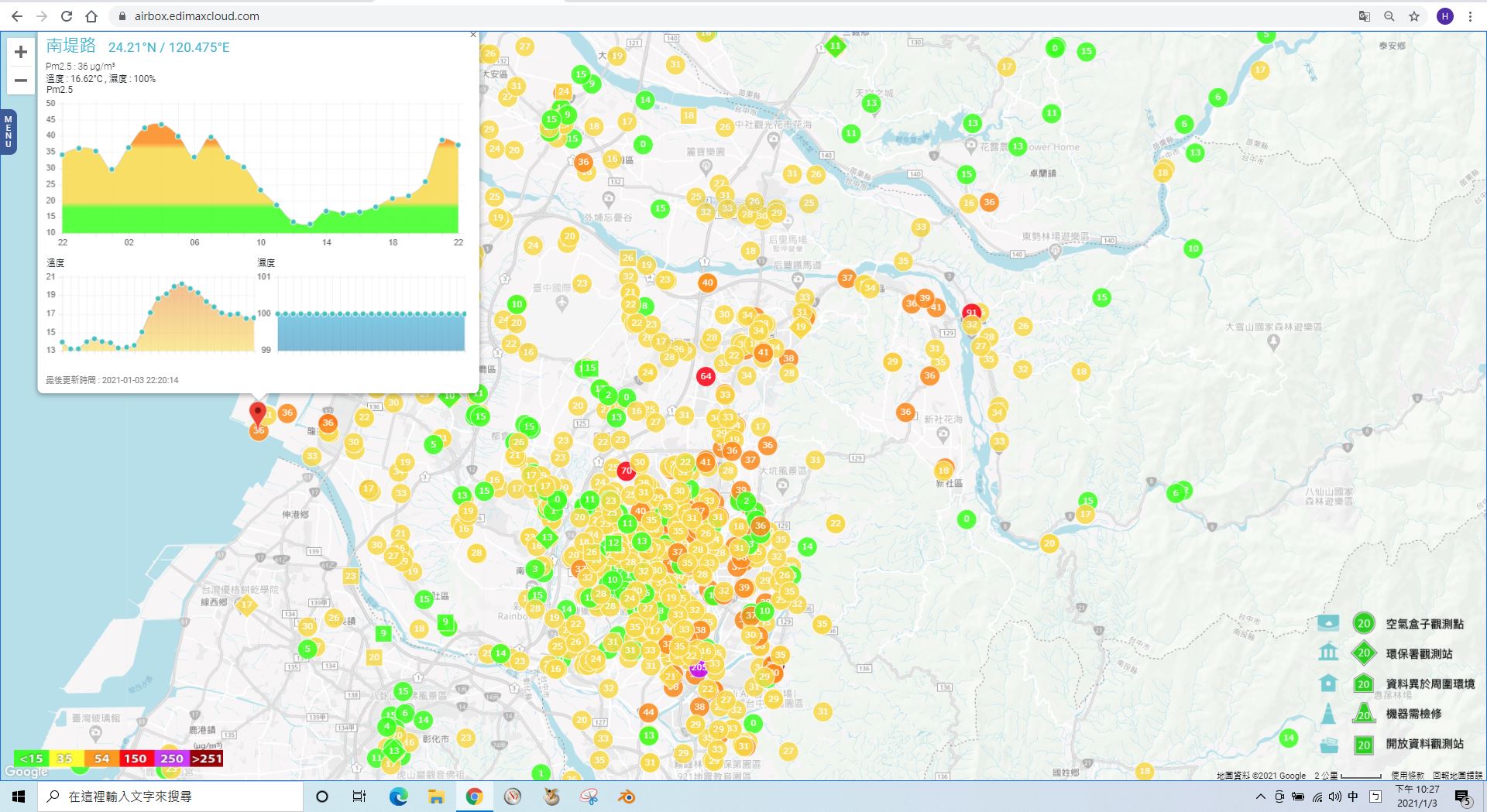Click the green square 12 marker
Viewport: 1487px width, 812px height.
coord(613,543)
